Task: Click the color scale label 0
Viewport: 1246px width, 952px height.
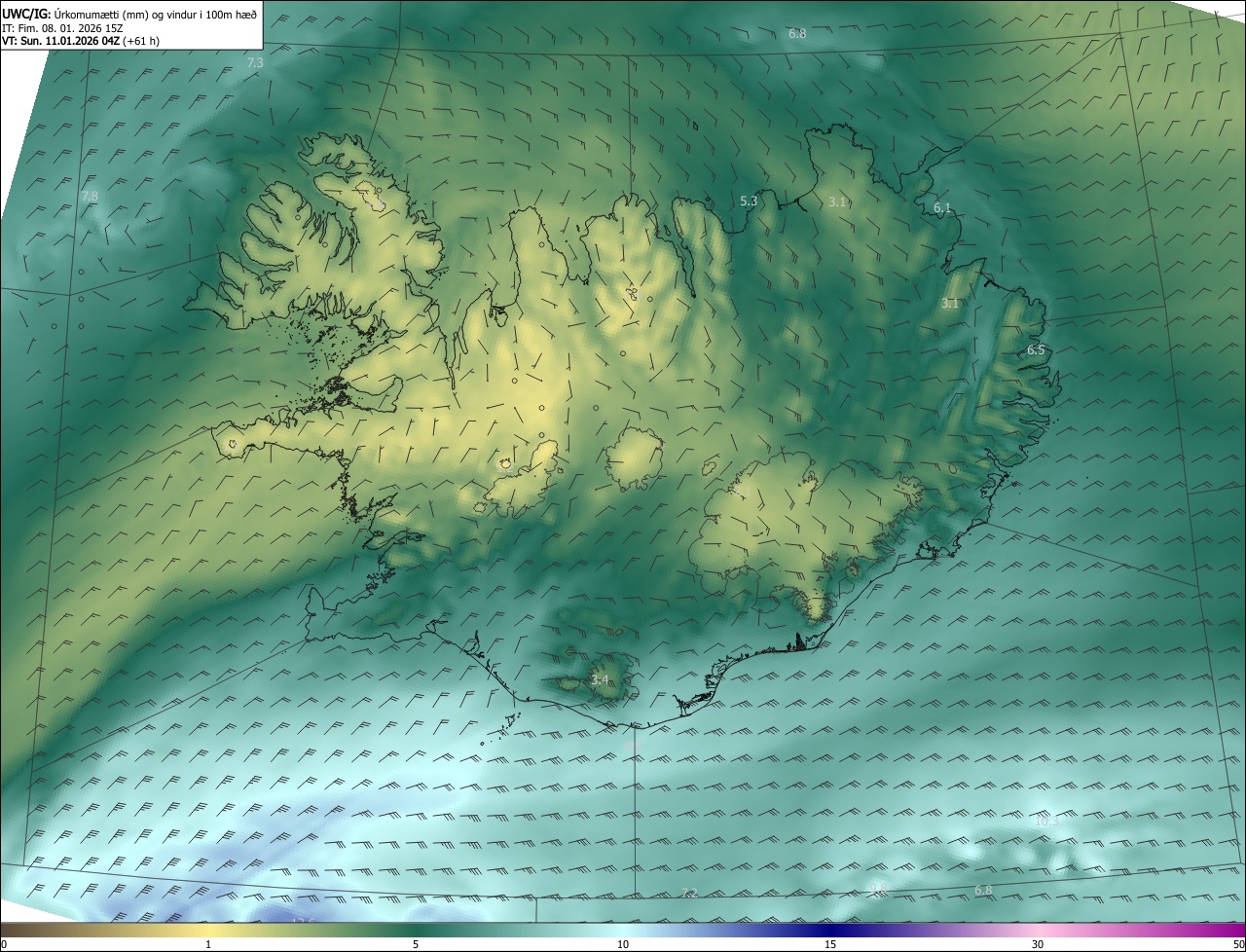Action: pyautogui.click(x=4, y=944)
